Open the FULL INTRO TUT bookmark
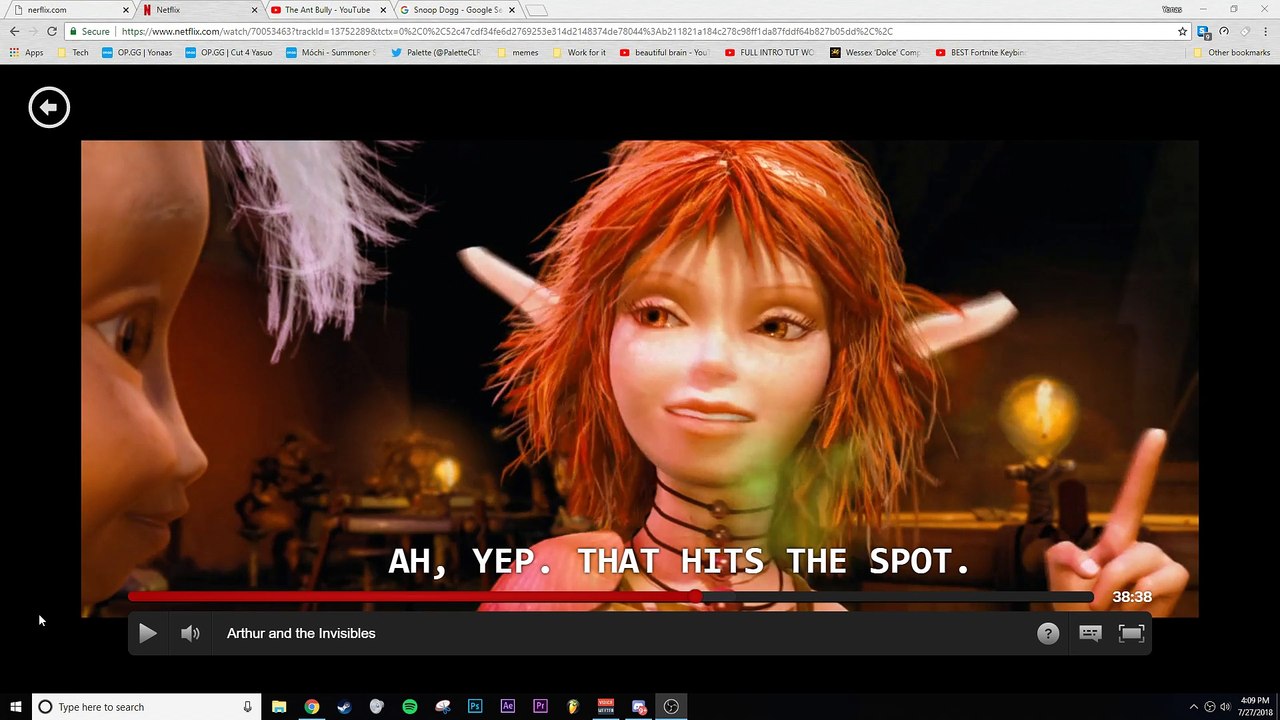Screen dimensions: 1280x720 tap(770, 52)
